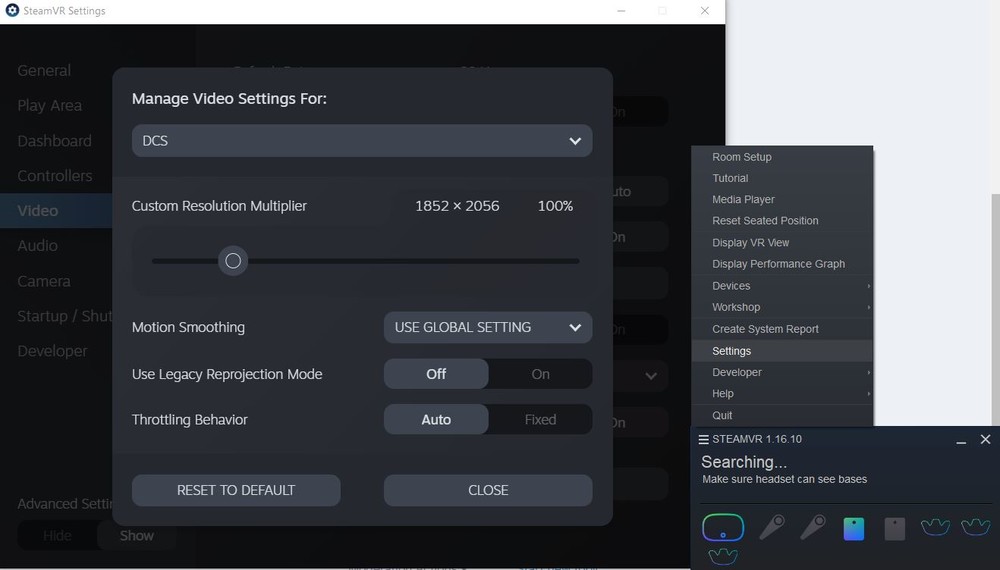Launch Media Player menu item
Image resolution: width=1000 pixels, height=570 pixels.
[x=783, y=200]
